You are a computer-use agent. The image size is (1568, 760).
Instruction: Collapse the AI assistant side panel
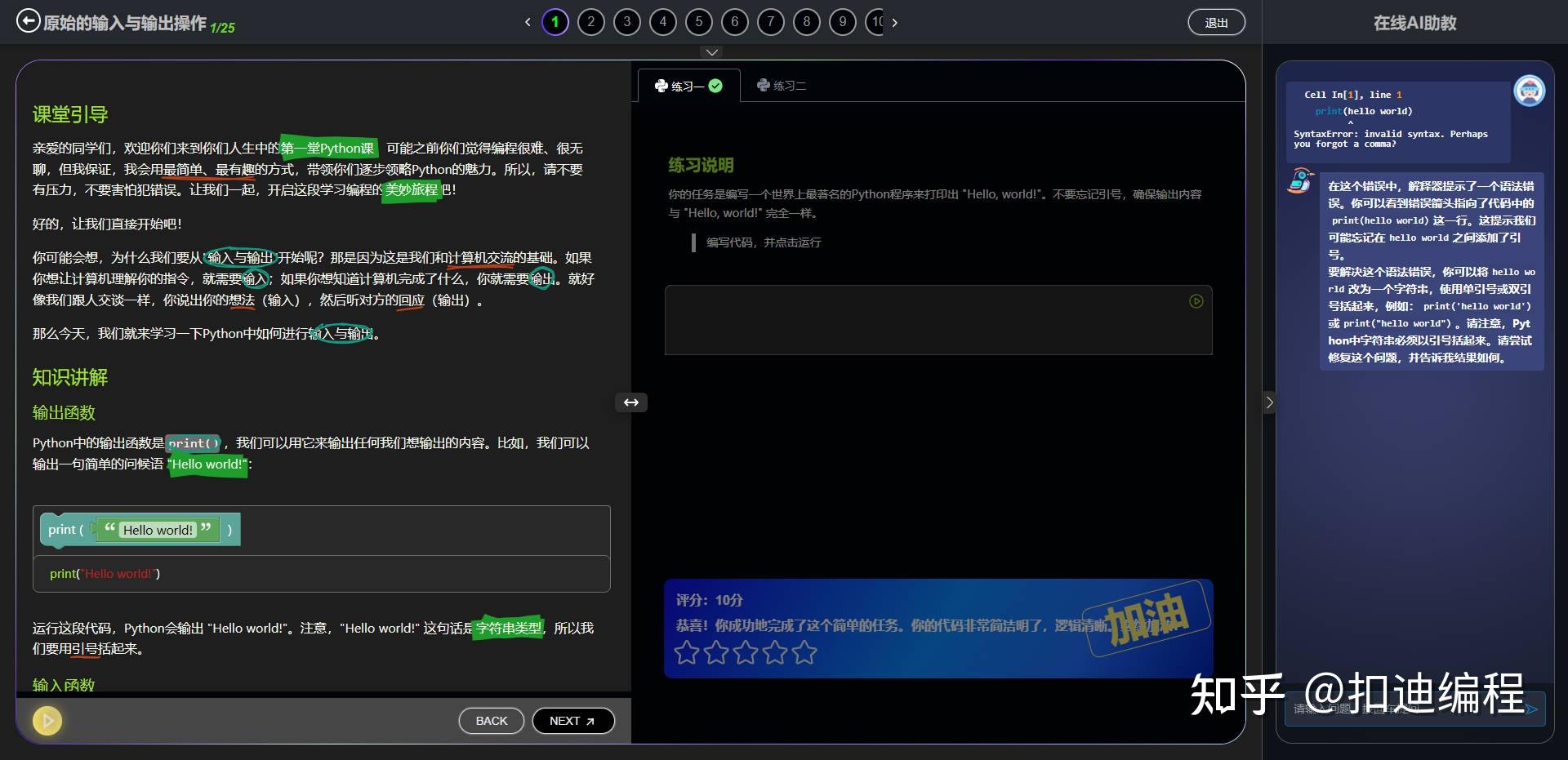tap(1270, 402)
